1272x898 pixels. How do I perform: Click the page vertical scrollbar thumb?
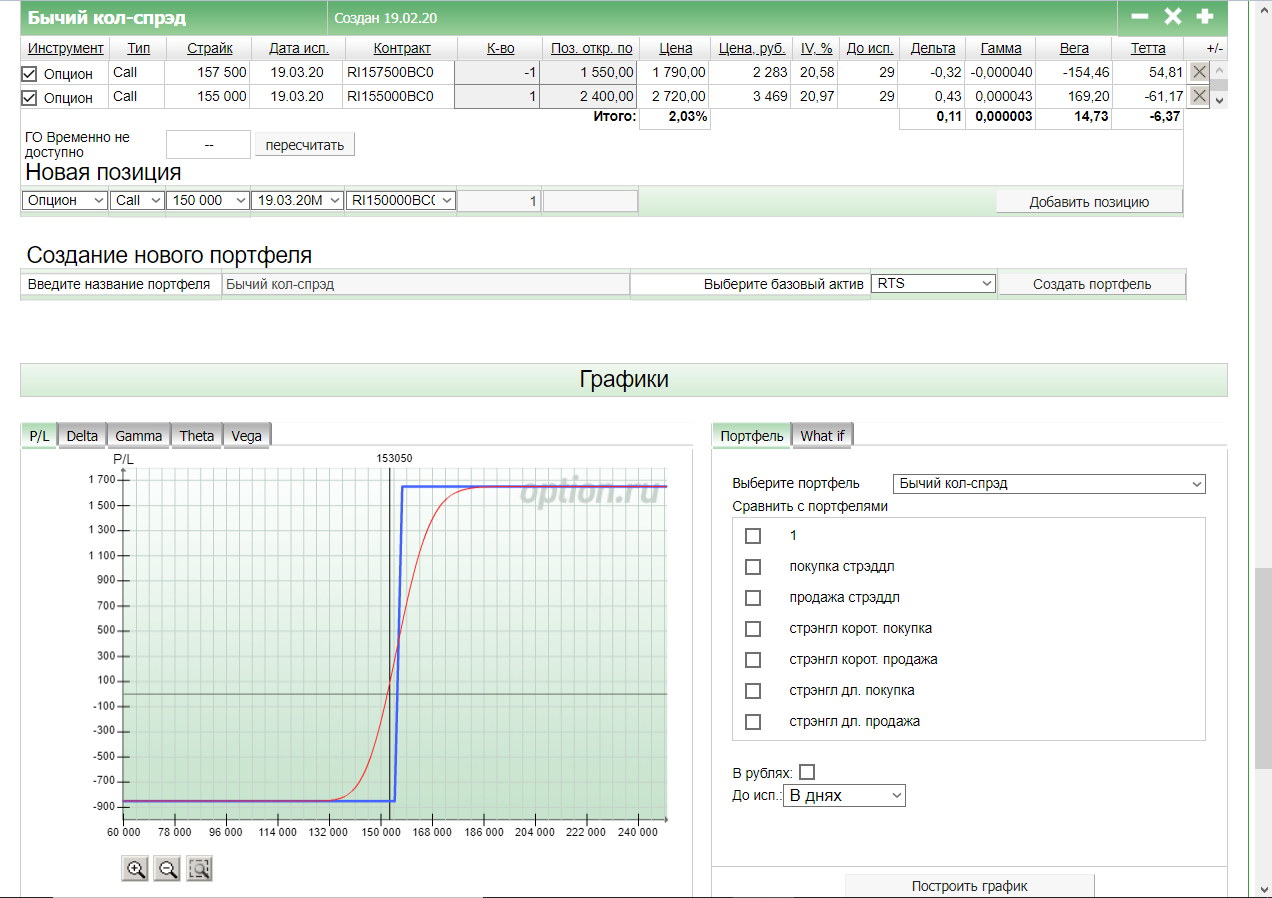pyautogui.click(x=1263, y=668)
